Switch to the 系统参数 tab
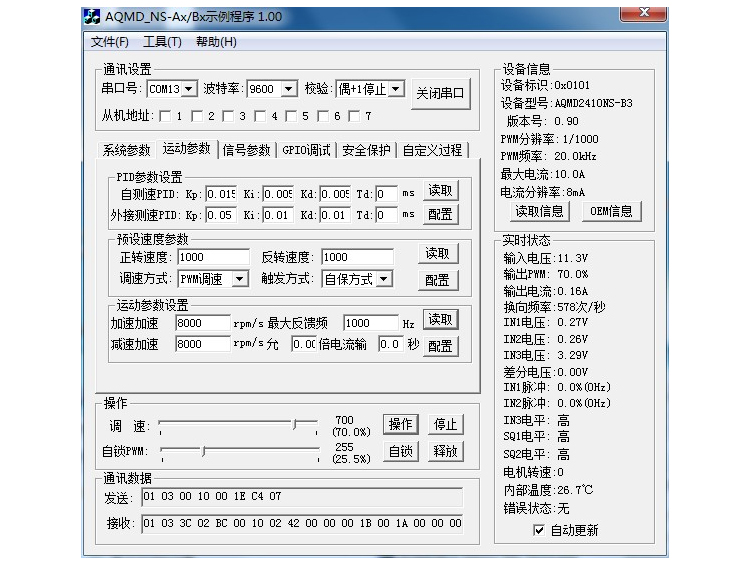 [x=126, y=150]
